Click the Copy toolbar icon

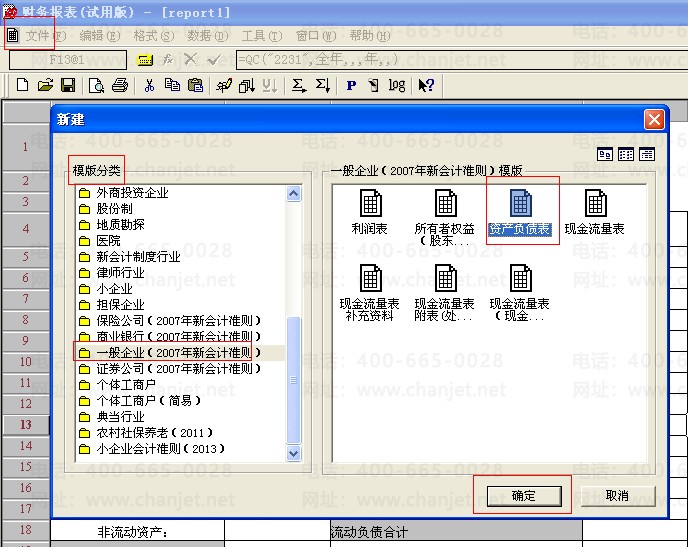pos(172,85)
